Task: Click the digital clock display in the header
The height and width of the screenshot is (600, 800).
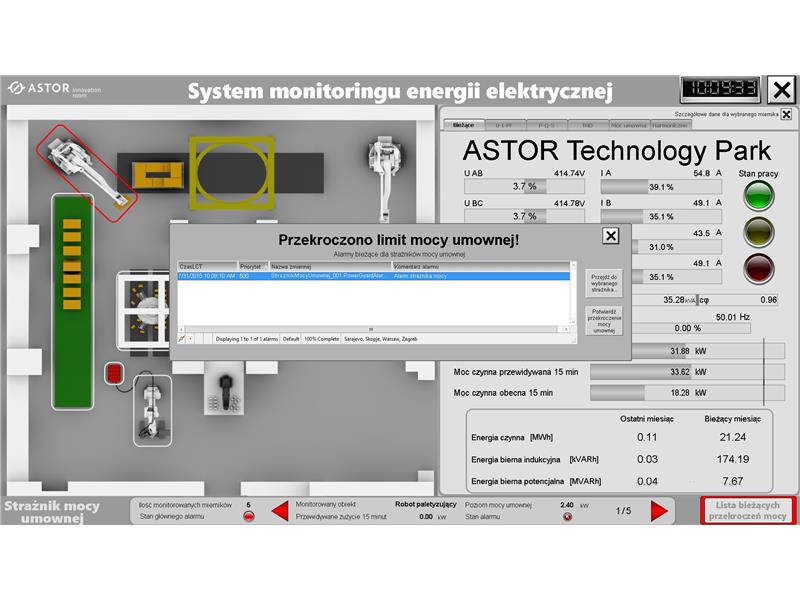Action: 720,89
